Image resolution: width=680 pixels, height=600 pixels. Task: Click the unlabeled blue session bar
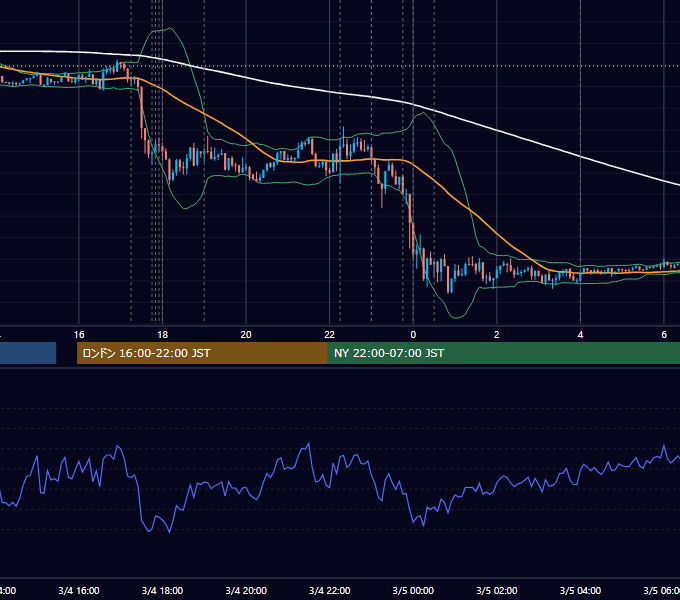[28, 353]
